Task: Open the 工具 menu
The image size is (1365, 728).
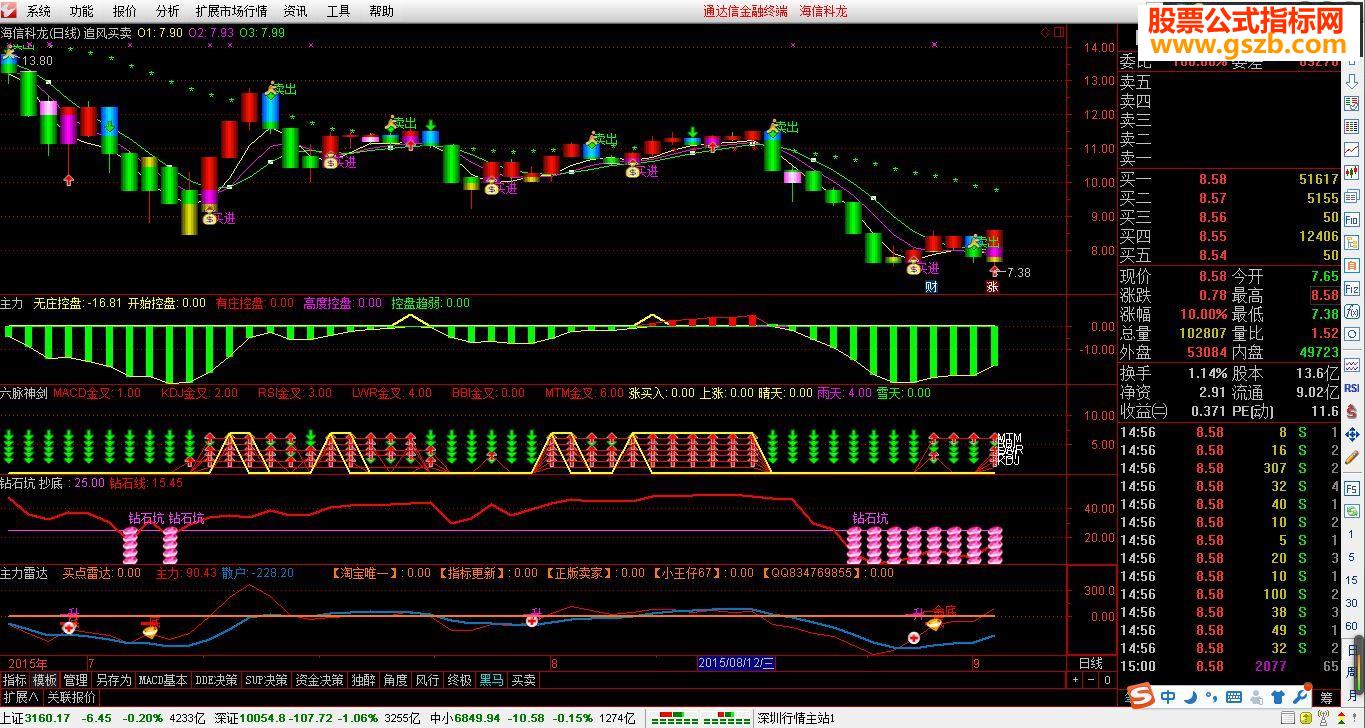Action: point(338,11)
